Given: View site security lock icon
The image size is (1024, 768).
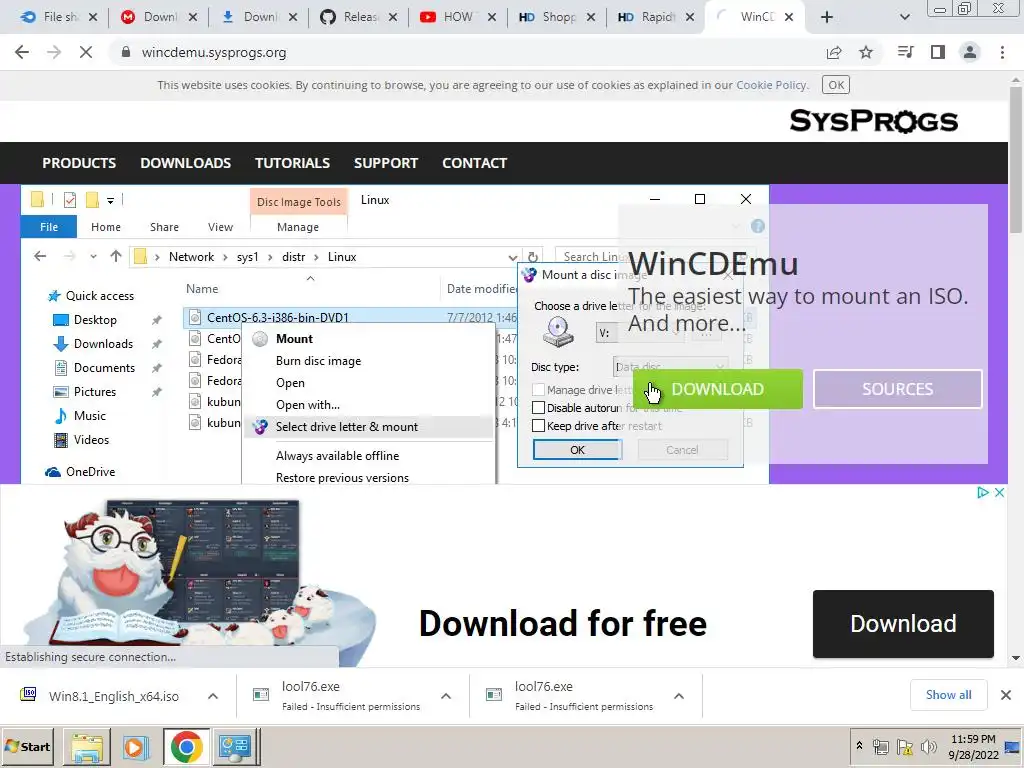Looking at the screenshot, I should 126,52.
